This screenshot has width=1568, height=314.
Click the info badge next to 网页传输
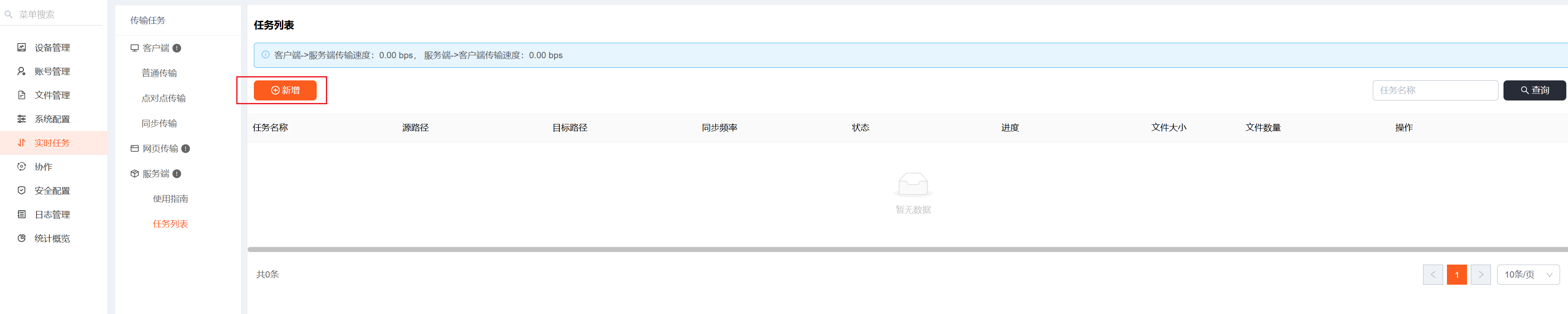click(186, 149)
